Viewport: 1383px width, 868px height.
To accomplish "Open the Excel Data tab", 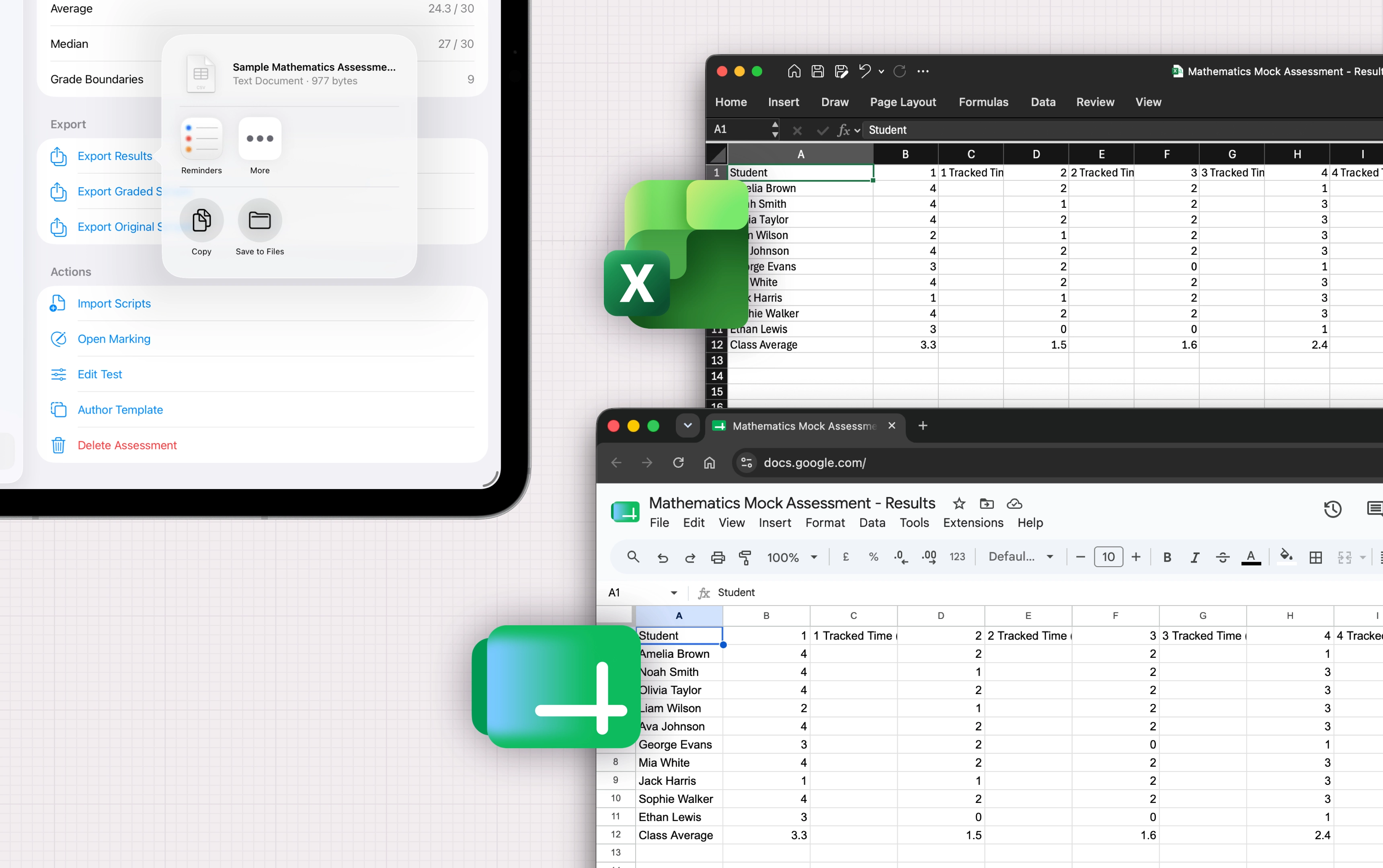I will pos(1043,102).
